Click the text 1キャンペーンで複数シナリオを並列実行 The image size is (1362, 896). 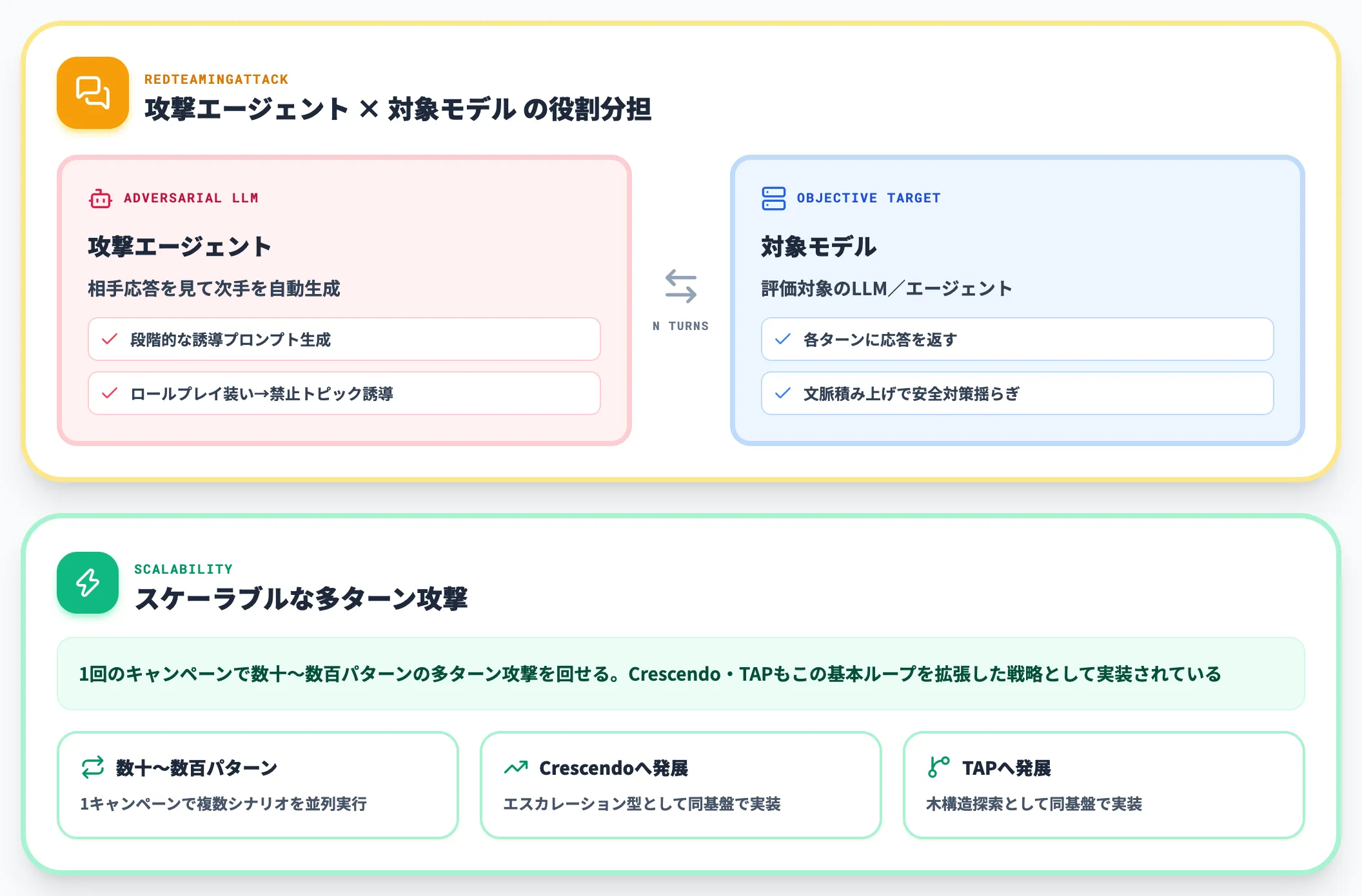click(x=223, y=804)
